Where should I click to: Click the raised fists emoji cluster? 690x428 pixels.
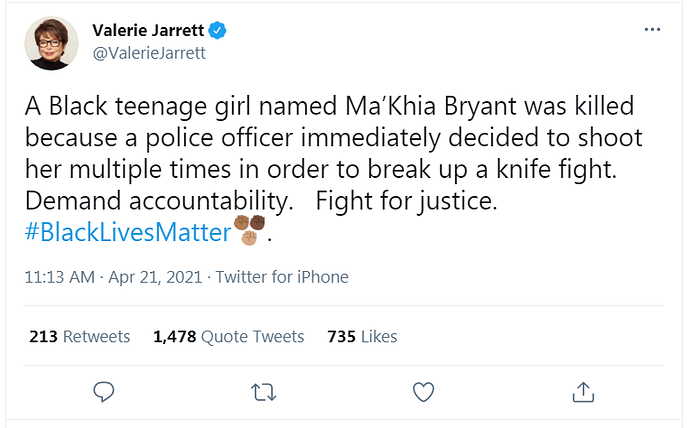250,230
